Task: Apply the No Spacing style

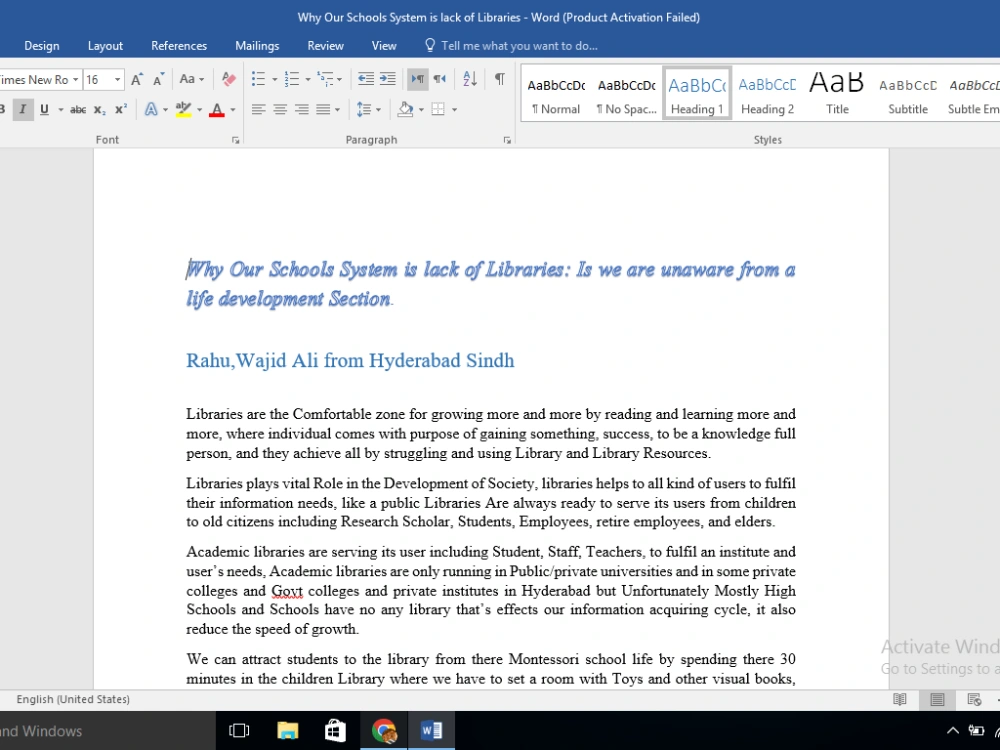Action: [626, 94]
